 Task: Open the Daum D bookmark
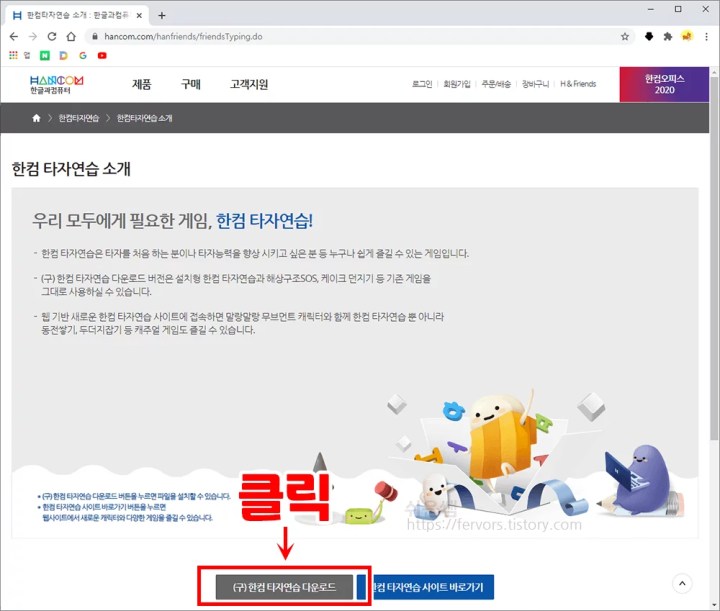[x=63, y=56]
